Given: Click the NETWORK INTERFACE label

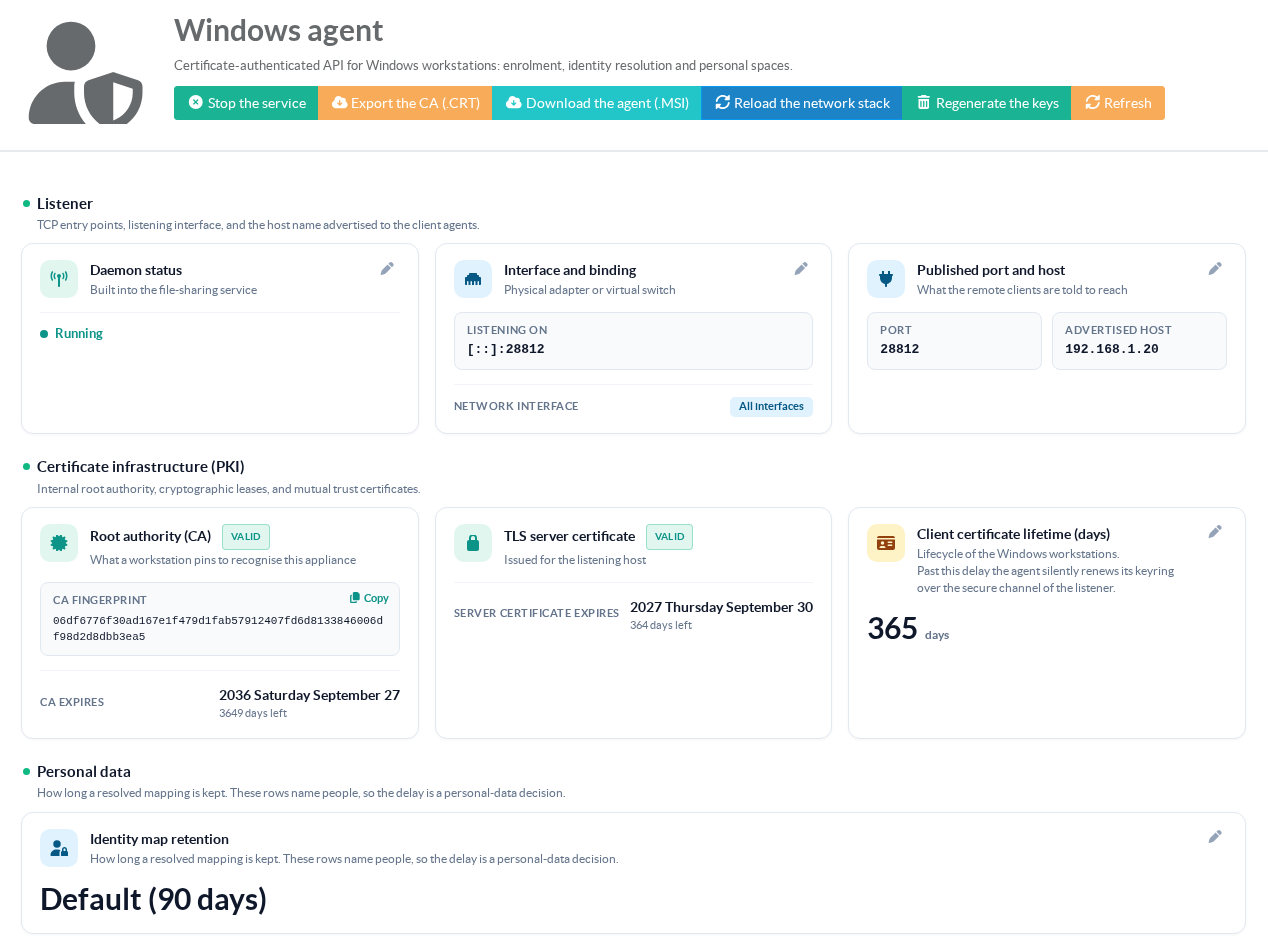Looking at the screenshot, I should pyautogui.click(x=516, y=406).
